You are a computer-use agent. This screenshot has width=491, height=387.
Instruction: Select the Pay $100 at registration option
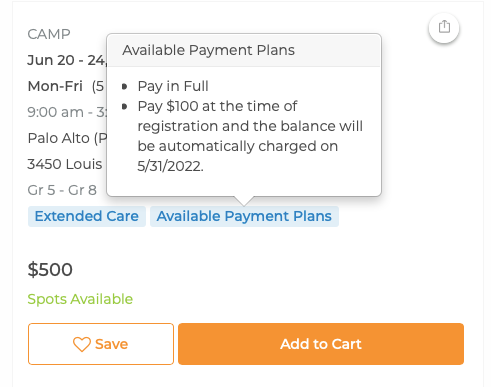pos(250,136)
